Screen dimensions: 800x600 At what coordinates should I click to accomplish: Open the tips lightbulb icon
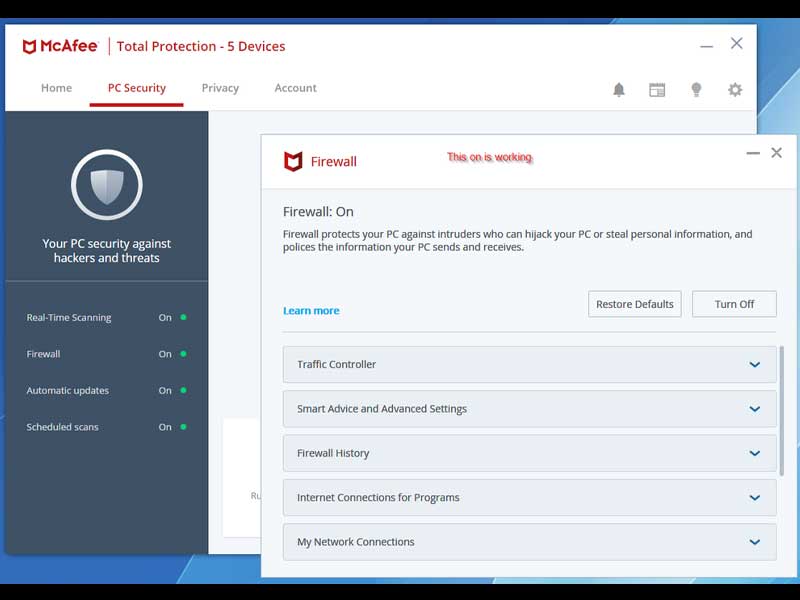click(696, 90)
